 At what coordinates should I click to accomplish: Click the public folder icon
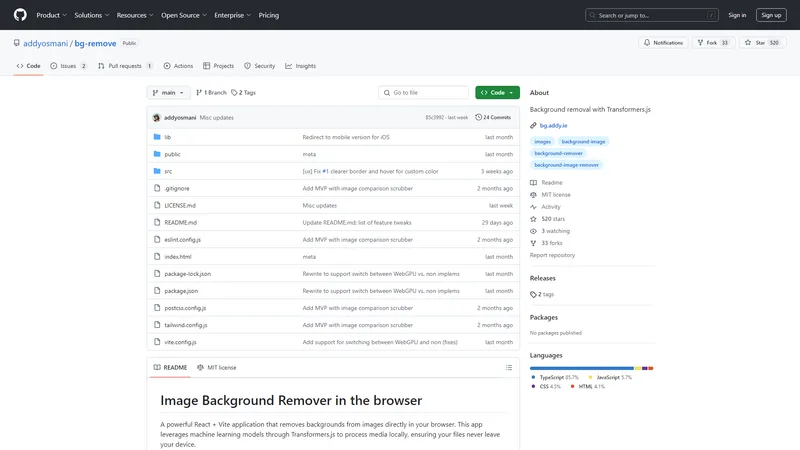coord(157,154)
